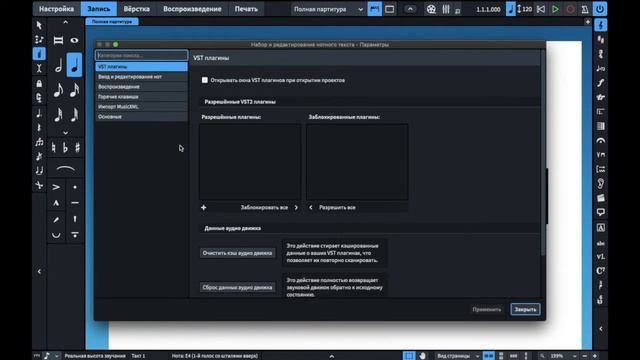Open the video window film reel icon

(431, 9)
